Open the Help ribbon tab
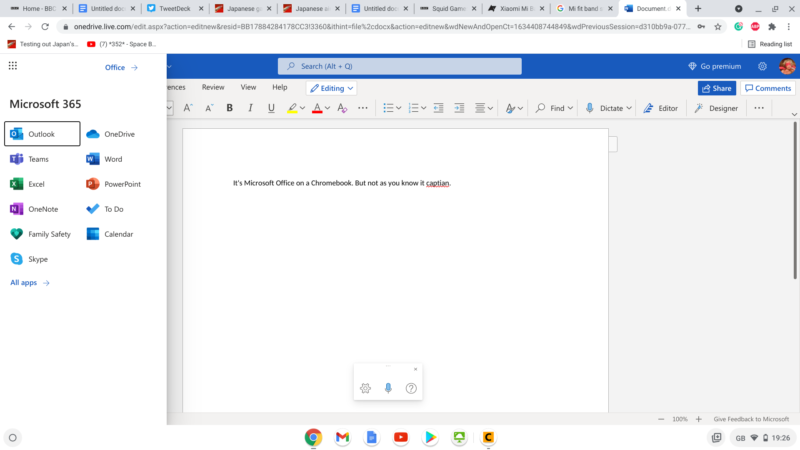 [280, 87]
